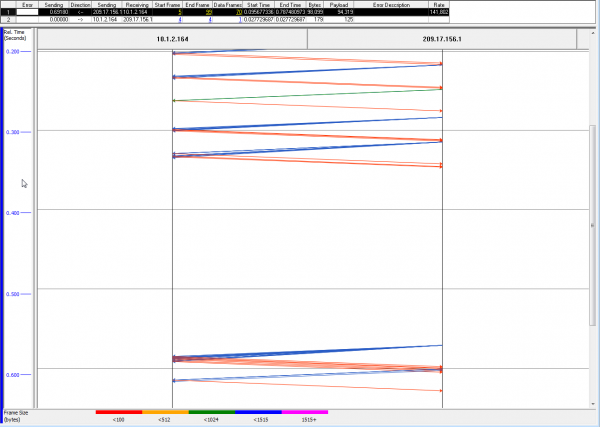Viewport: 600px width, 427px height.
Task: Open data frames link 70 in row 1
Action: (239, 12)
